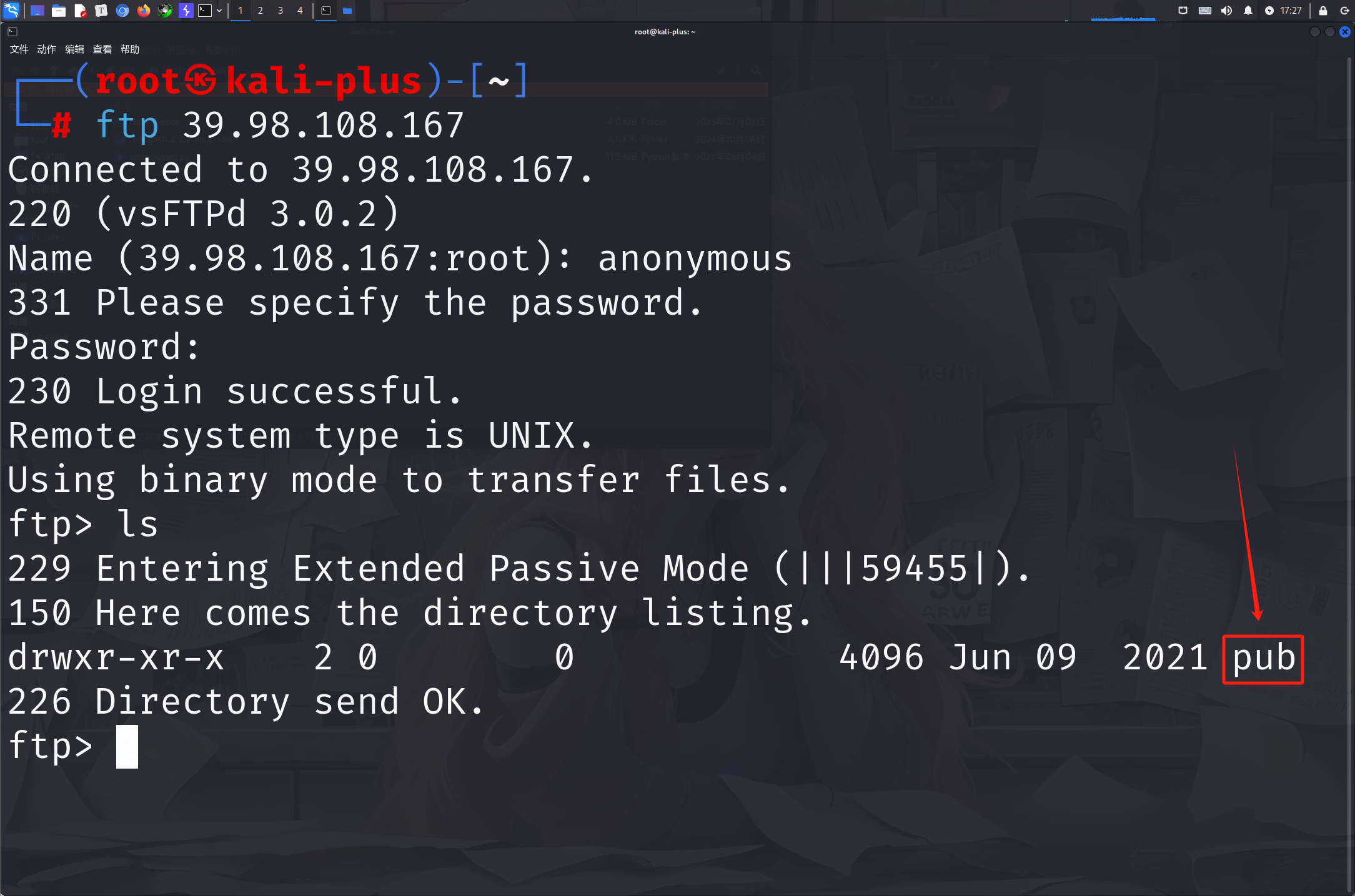Open the terminal emulator launcher in panel
The height and width of the screenshot is (896, 1355).
click(205, 11)
